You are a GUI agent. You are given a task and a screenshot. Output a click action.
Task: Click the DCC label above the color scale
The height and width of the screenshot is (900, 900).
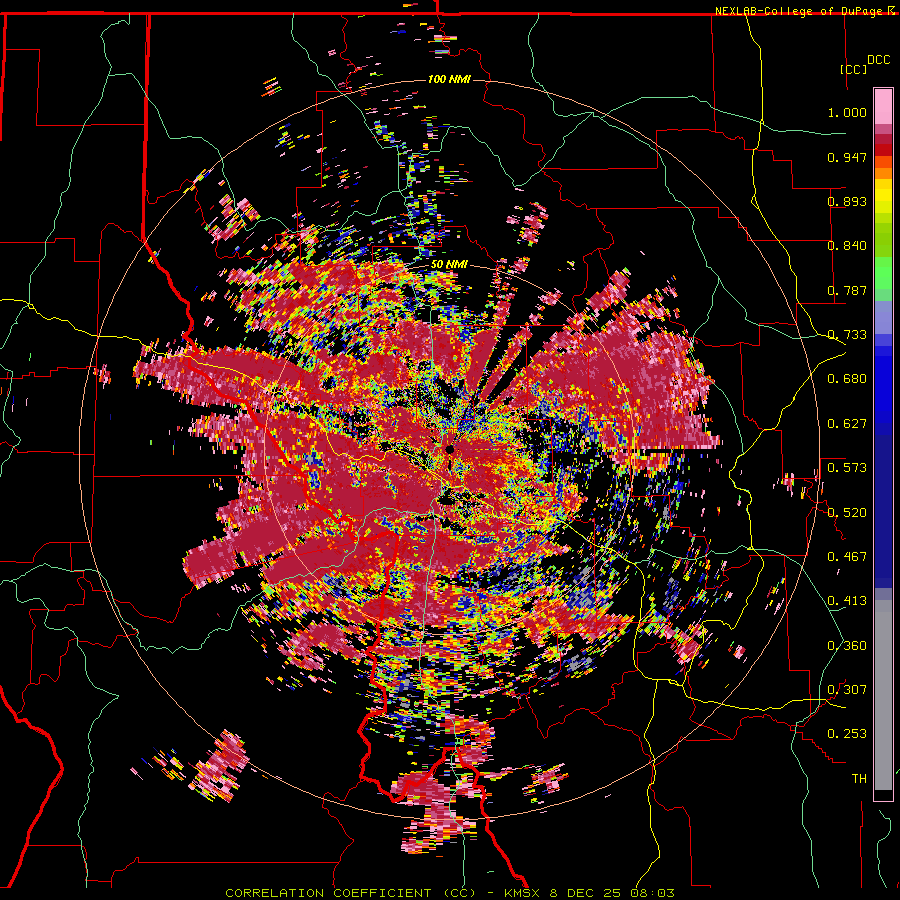tap(878, 60)
